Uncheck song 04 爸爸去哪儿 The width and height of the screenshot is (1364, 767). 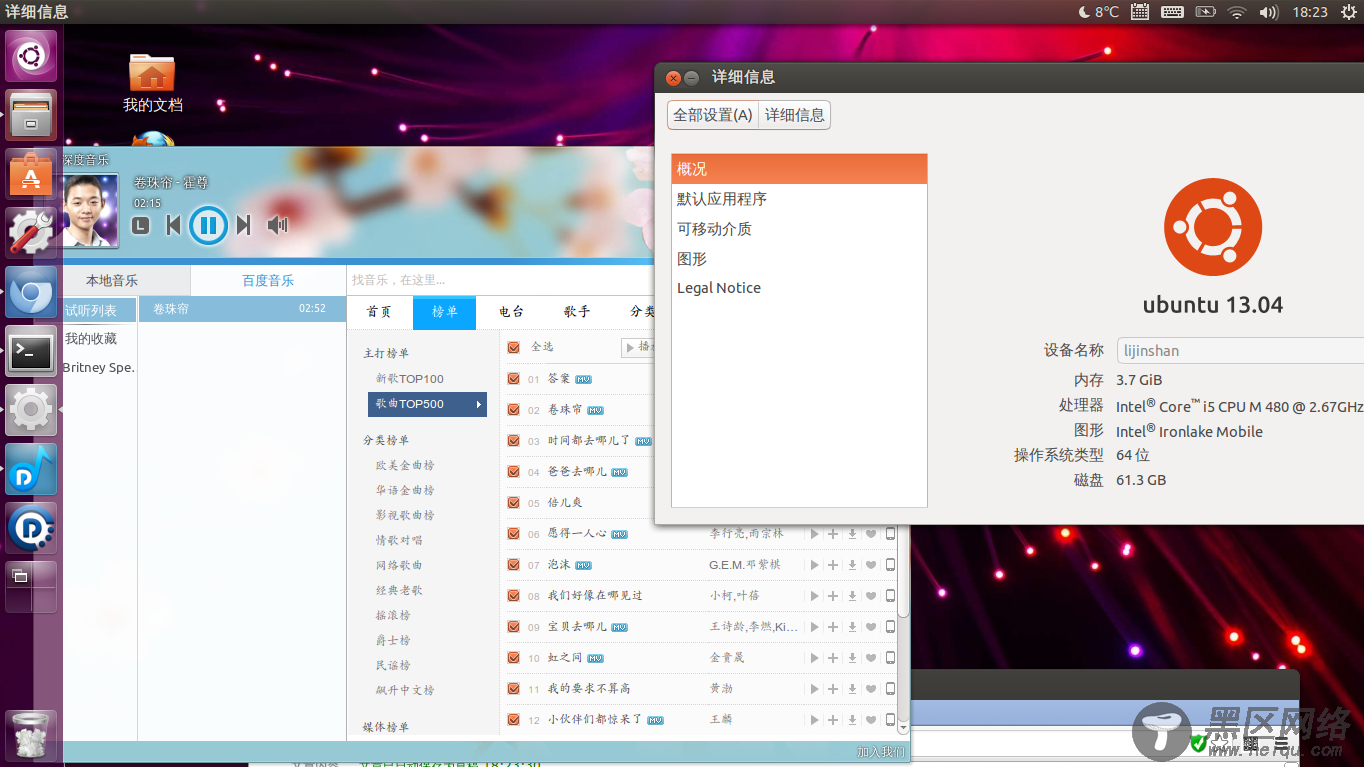tap(514, 472)
